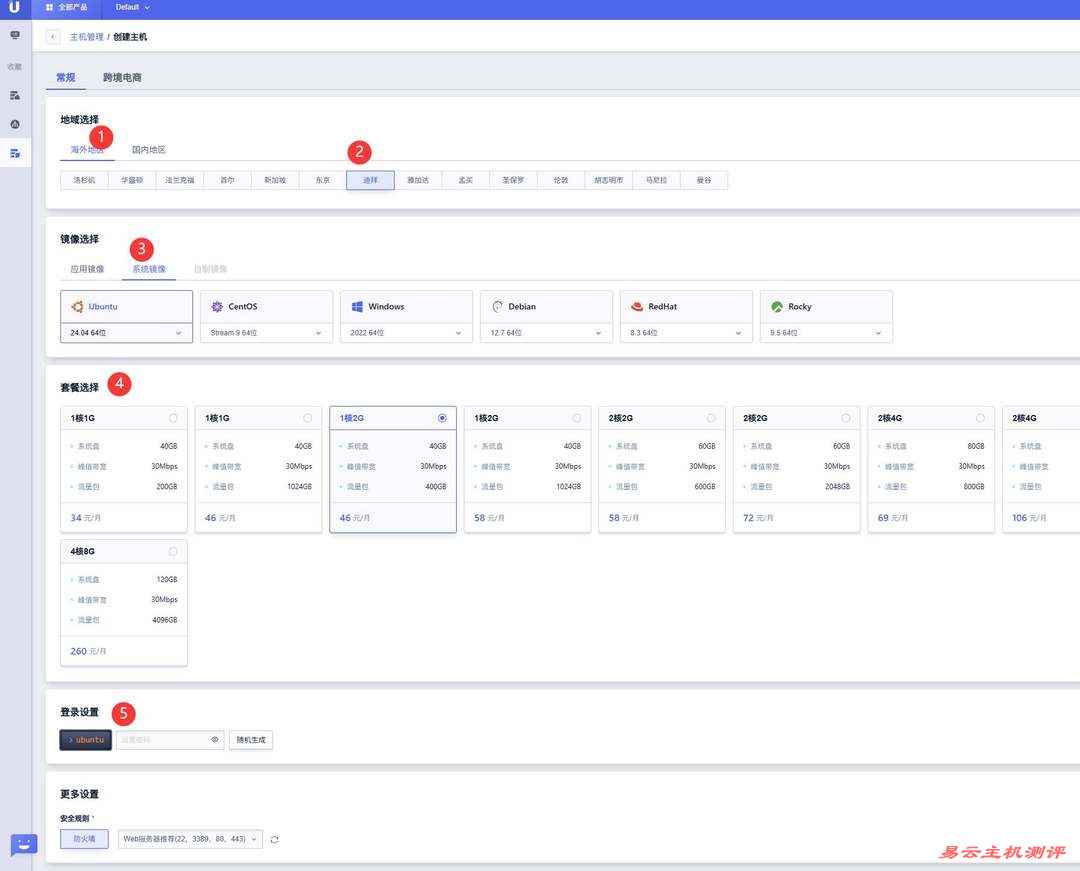Choose the 72 元/月 2核2G plan radio

pyautogui.click(x=846, y=418)
